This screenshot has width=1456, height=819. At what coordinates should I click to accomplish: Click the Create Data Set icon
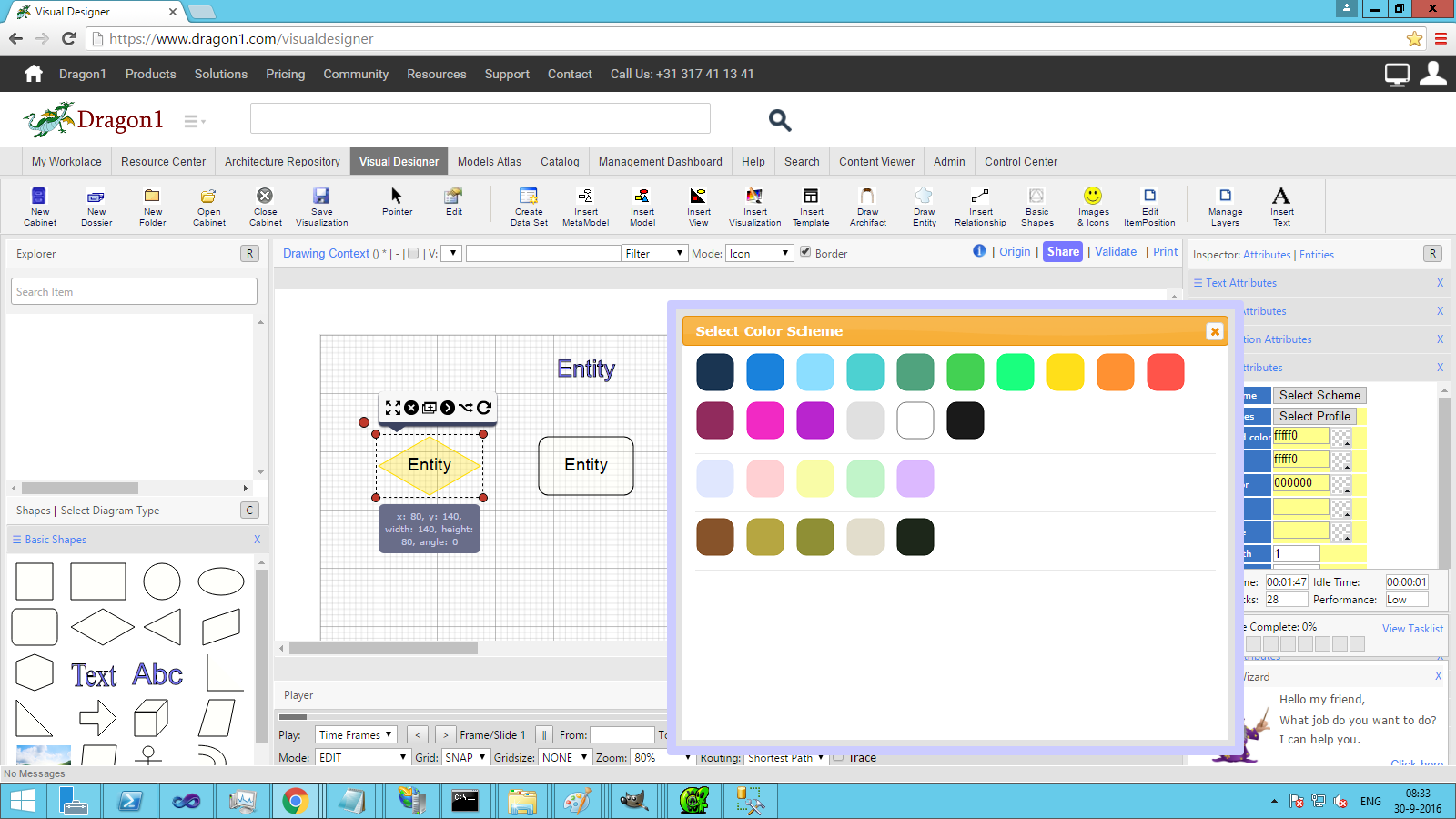(x=529, y=206)
